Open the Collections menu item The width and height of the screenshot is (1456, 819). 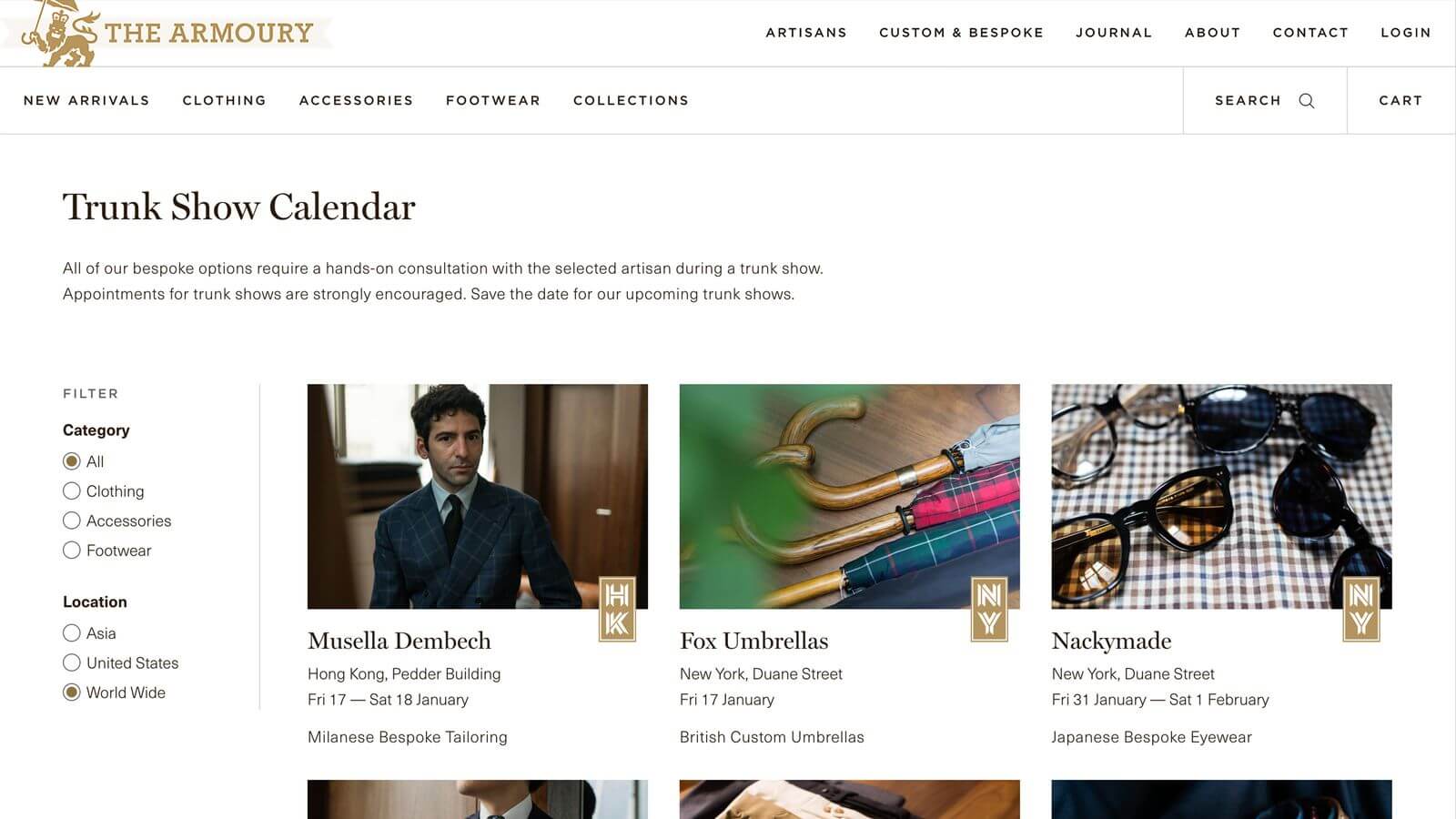(x=631, y=100)
